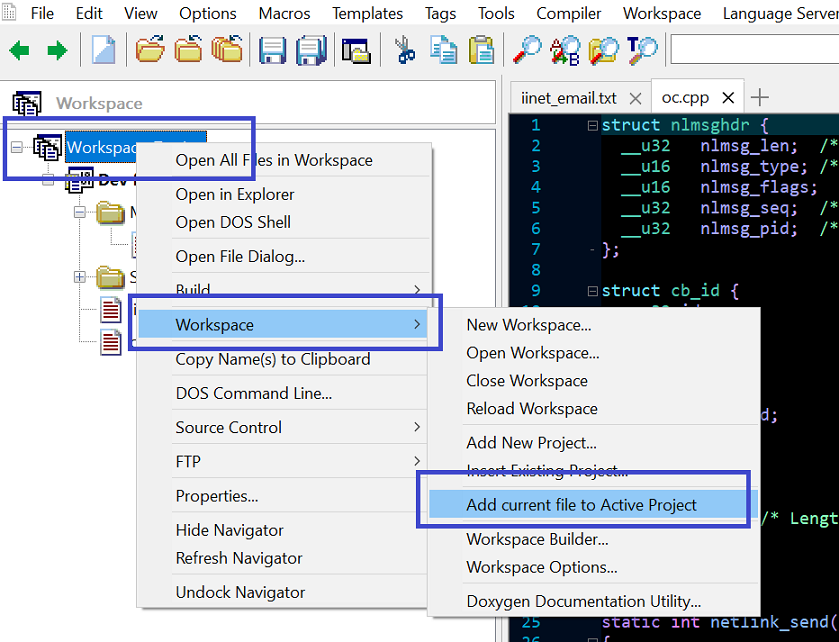Screen dimensions: 839x642
Task: Close the oc.cpp tab
Action: (728, 98)
